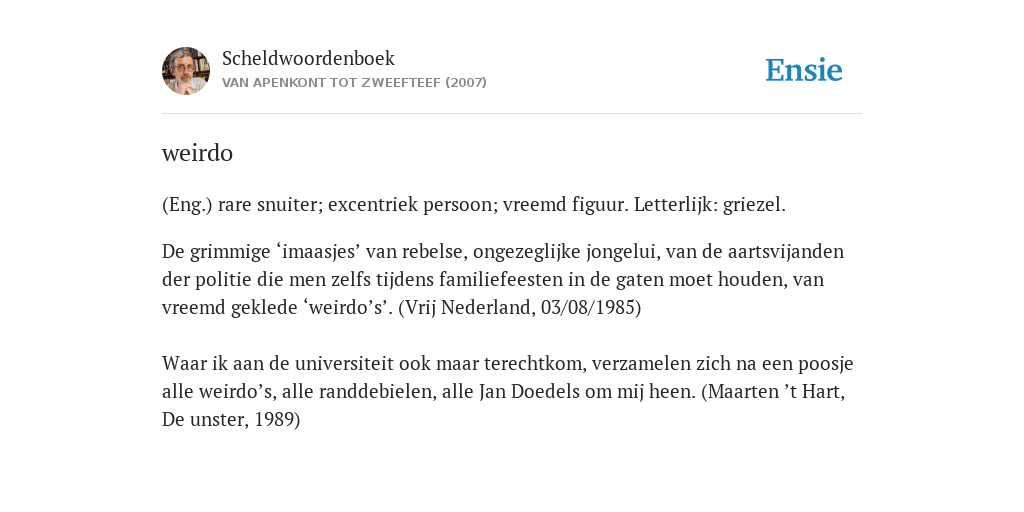Image resolution: width=1024 pixels, height=512 pixels.
Task: Click the word 'universiteit' in the second quote
Action: click(x=344, y=363)
